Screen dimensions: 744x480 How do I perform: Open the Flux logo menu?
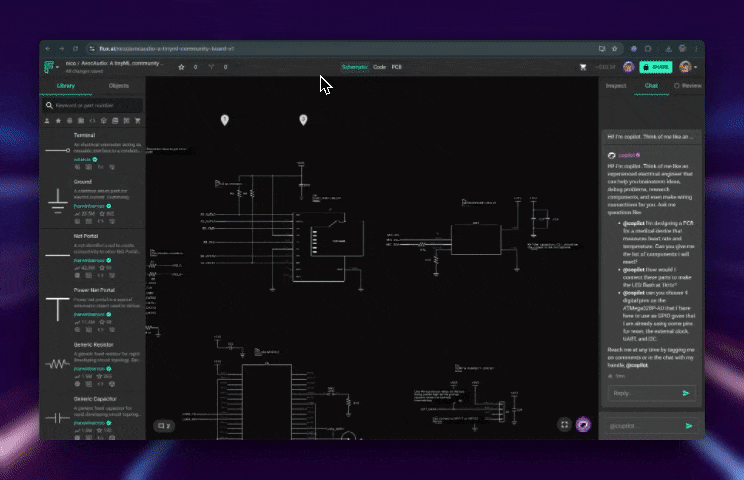click(50, 67)
